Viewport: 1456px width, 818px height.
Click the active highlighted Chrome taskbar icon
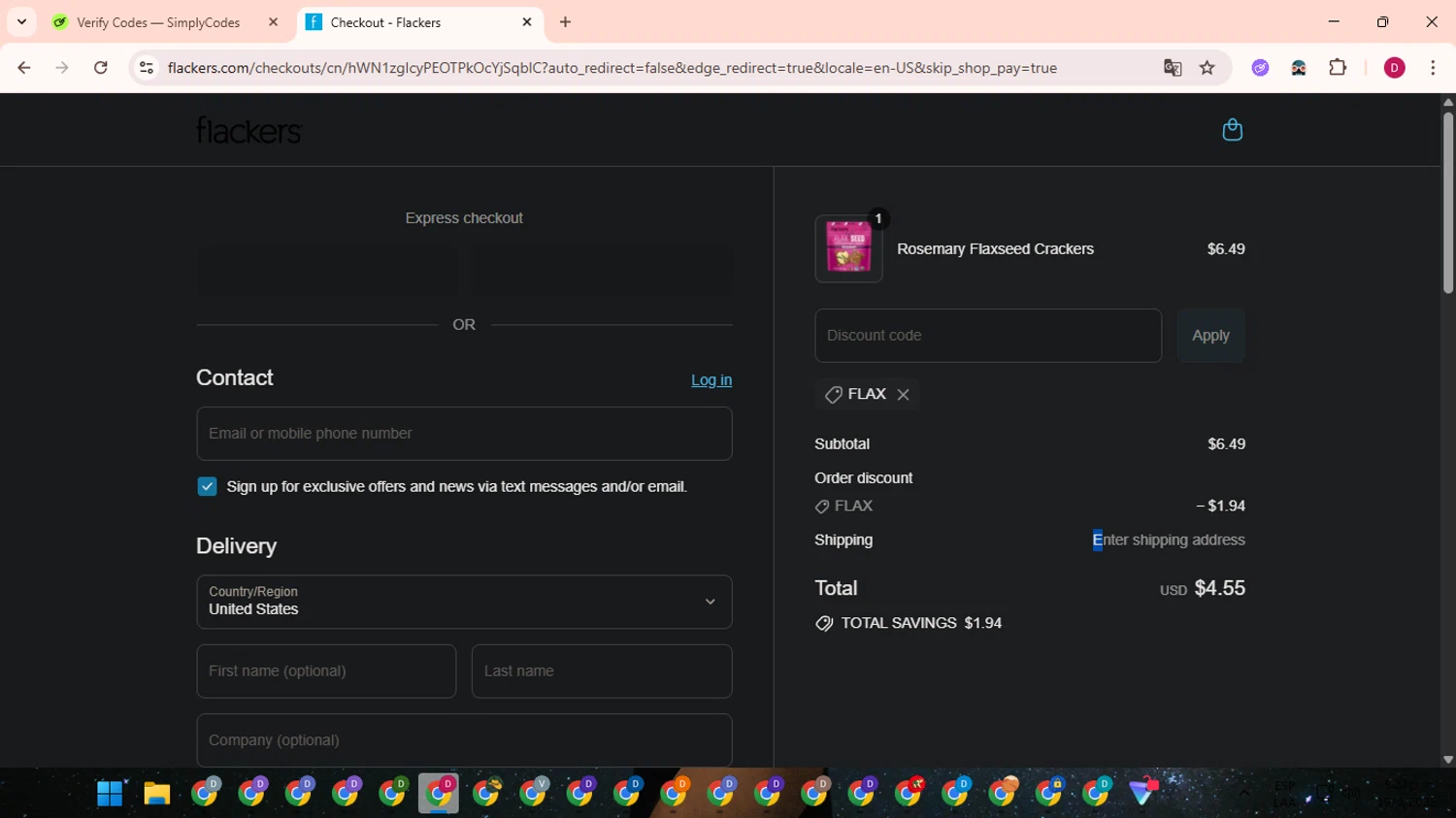(x=439, y=794)
